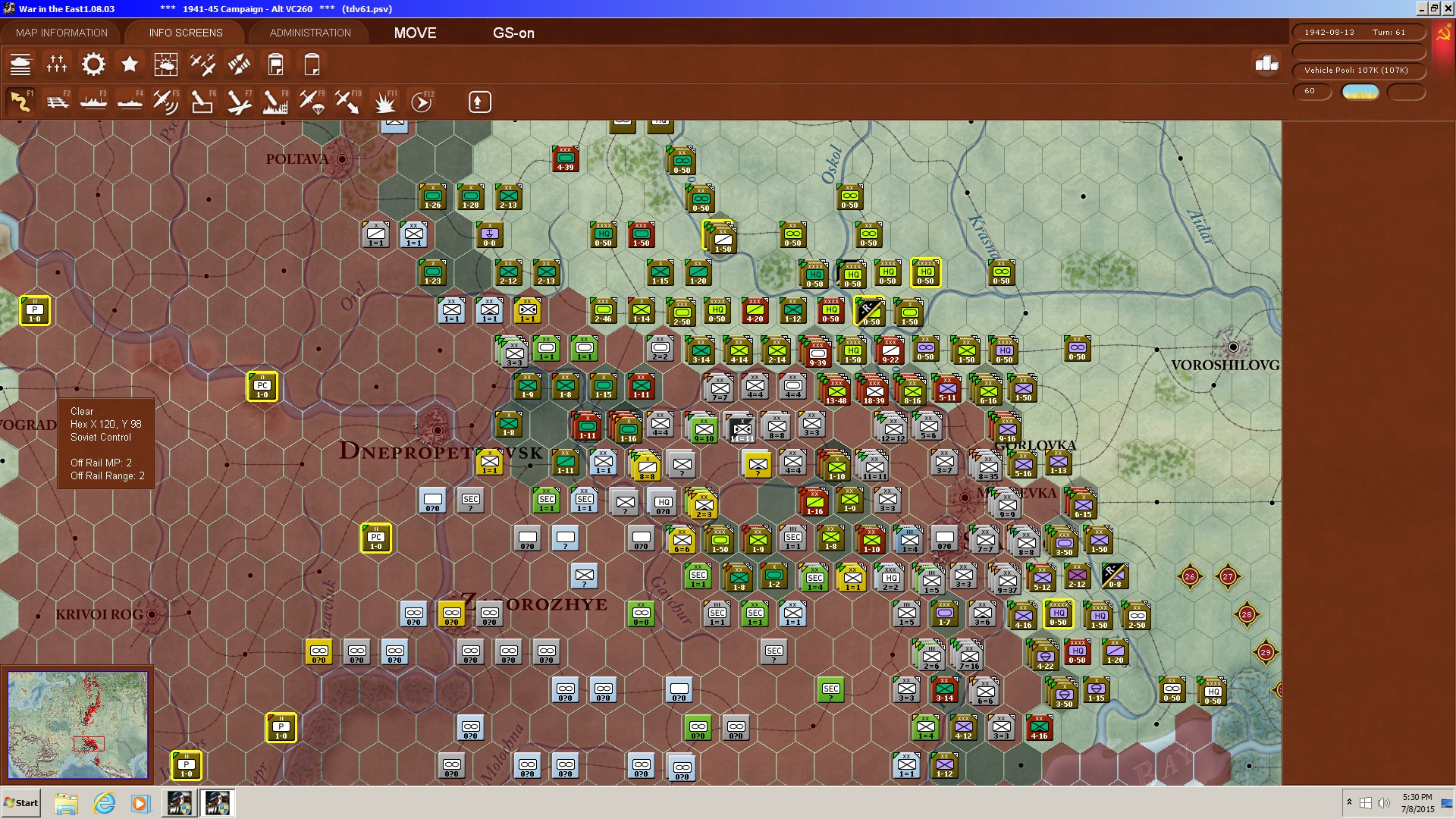Click the boxed up-arrow toolbar icon
Viewport: 1456px width, 819px height.
click(479, 102)
